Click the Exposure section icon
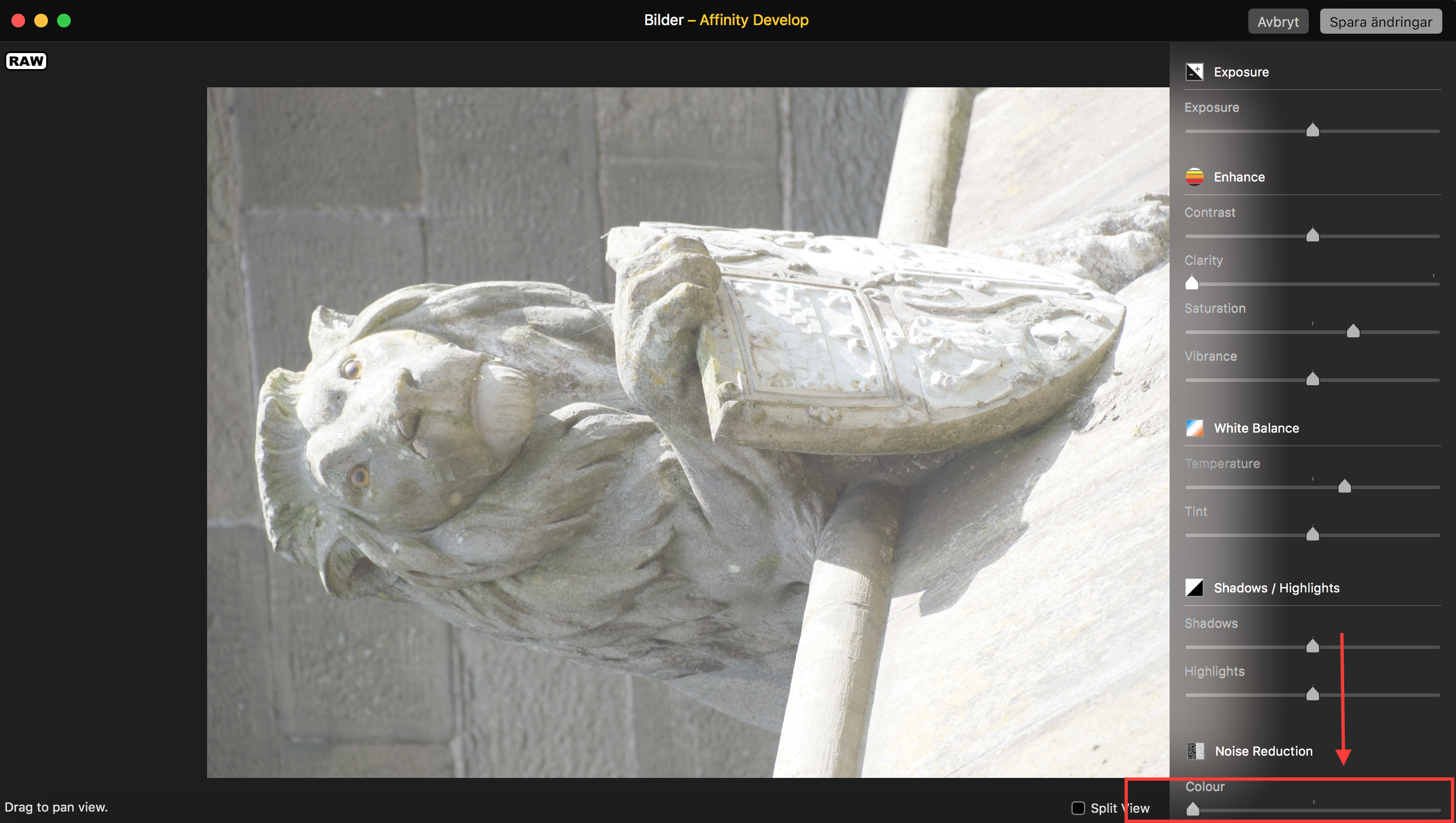Screen dimensions: 1456x823 (1194, 72)
